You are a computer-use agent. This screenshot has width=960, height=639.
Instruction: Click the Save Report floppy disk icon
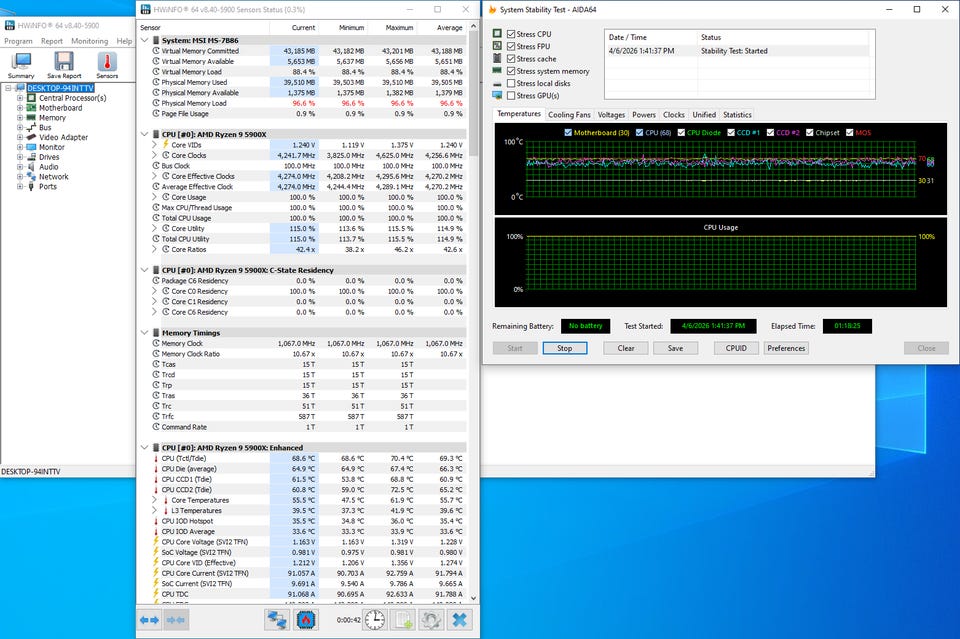(x=64, y=64)
